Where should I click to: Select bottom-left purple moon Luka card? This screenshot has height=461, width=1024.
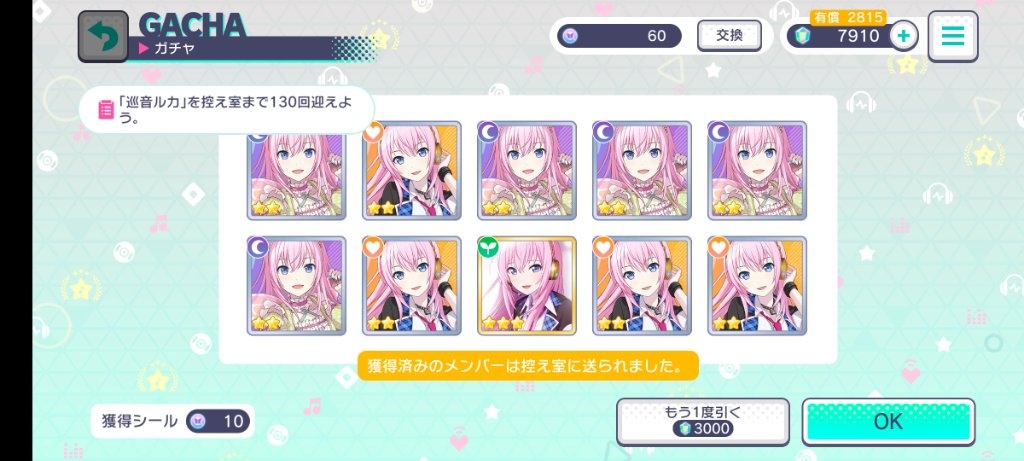point(296,285)
